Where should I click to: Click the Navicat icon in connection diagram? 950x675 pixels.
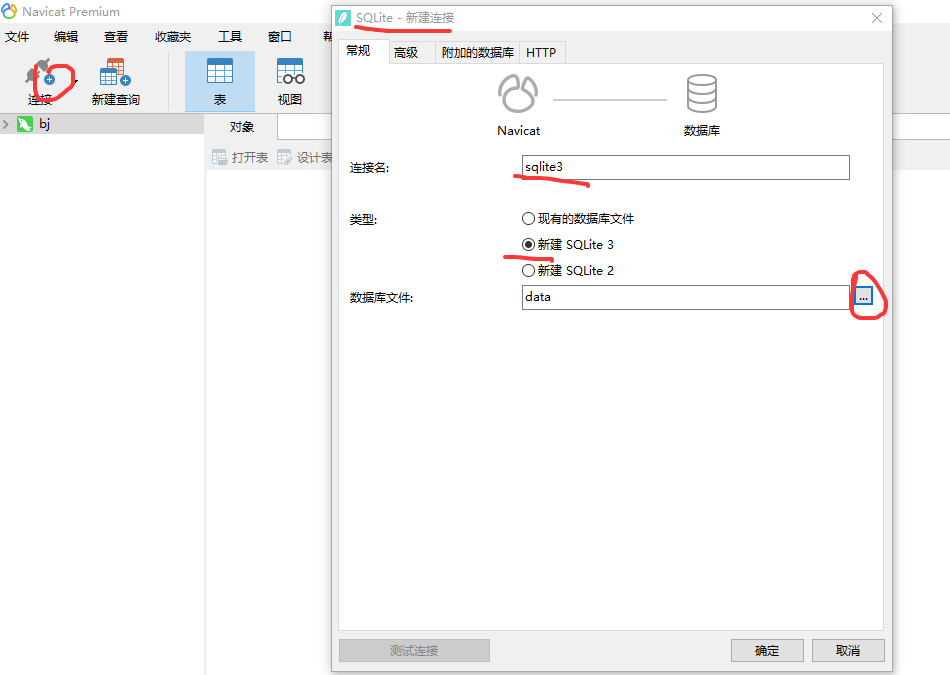[x=518, y=94]
